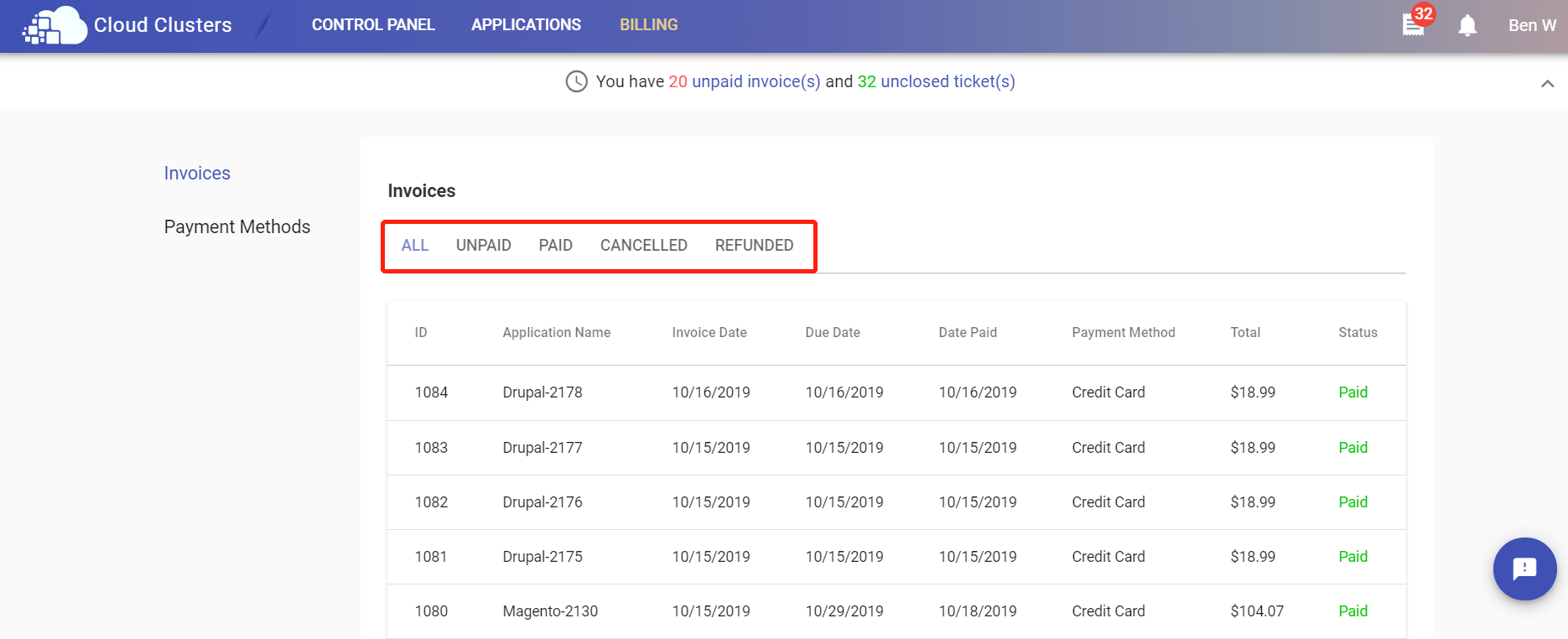The image size is (1568, 639).
Task: Click the Status column header
Action: point(1358,332)
